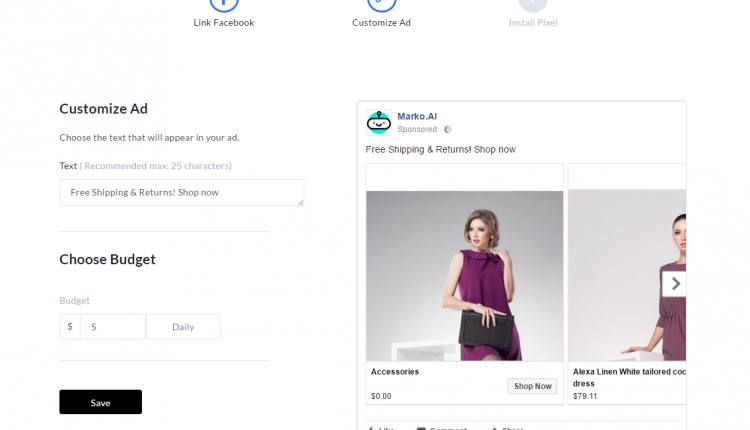
Task: Select the Install Pixel step label
Action: click(533, 22)
